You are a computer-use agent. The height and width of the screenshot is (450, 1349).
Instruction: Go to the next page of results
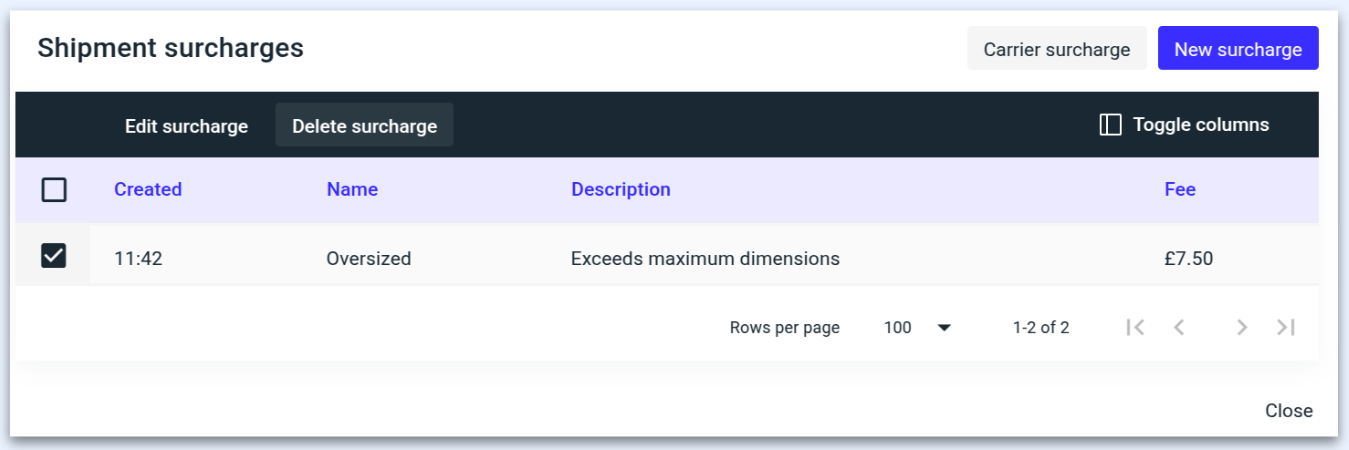click(x=1241, y=327)
